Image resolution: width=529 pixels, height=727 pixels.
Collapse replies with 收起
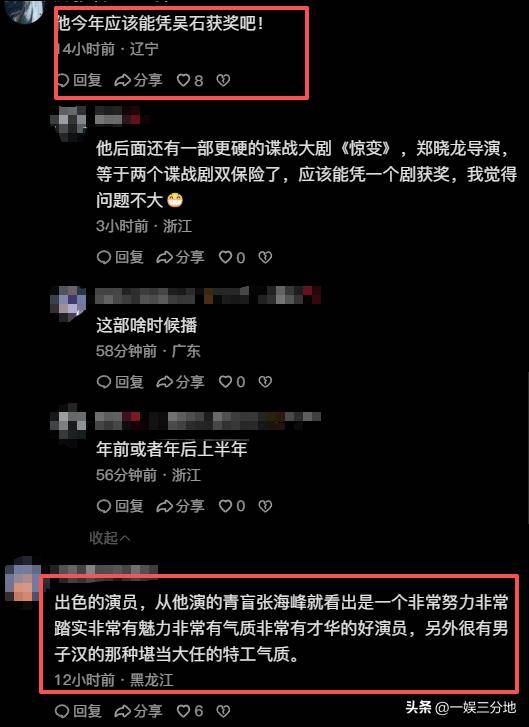coord(110,538)
